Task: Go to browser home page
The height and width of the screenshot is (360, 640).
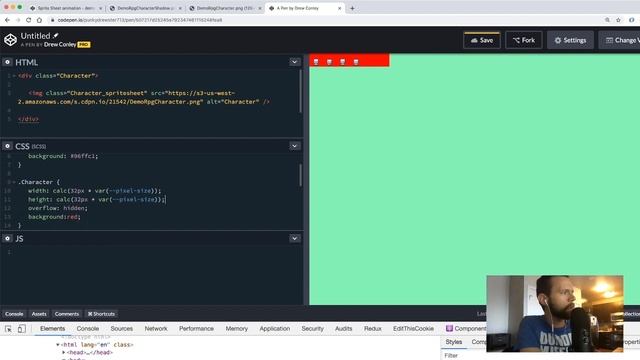Action: click(39, 20)
